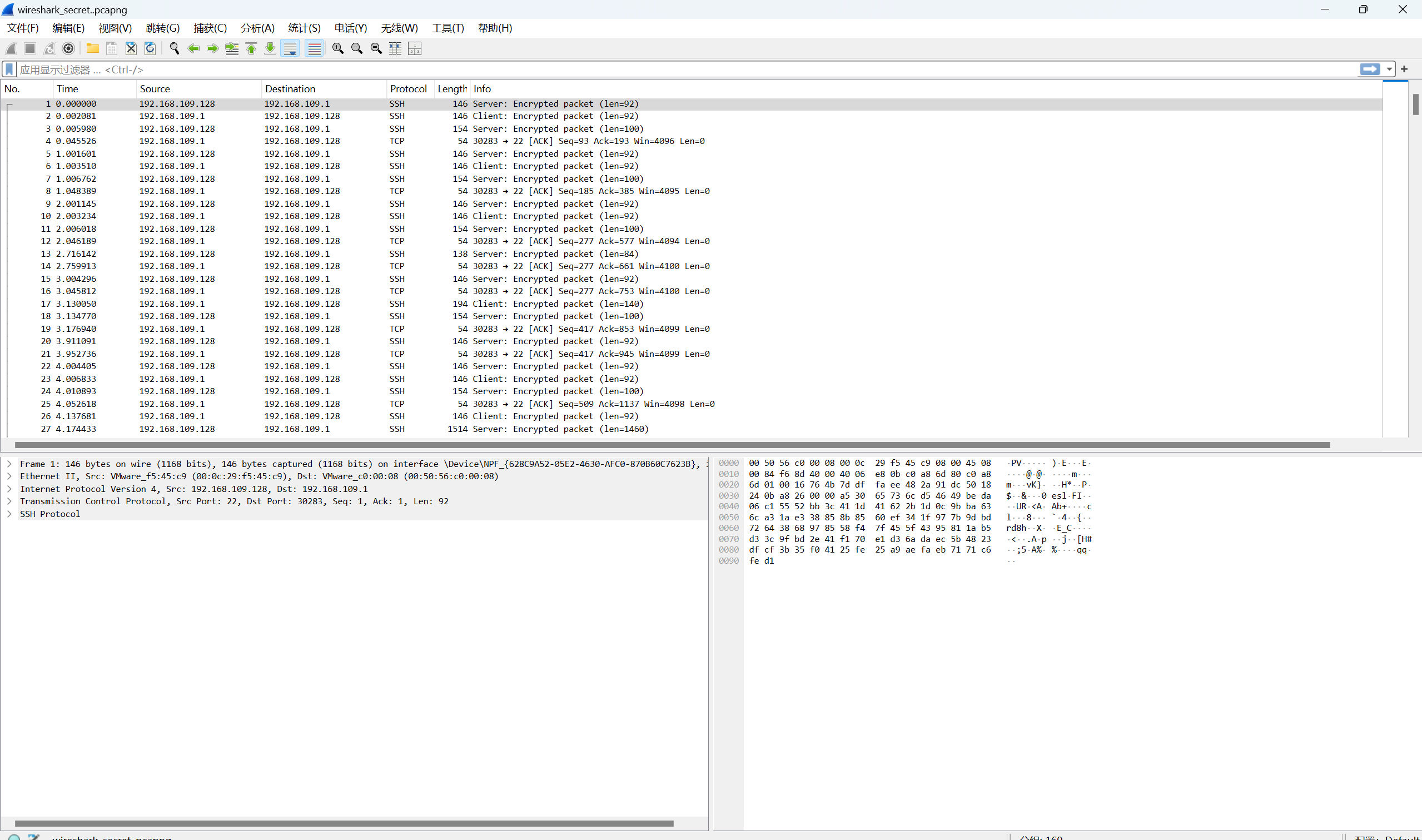Open the 分析(A) menu

(257, 28)
